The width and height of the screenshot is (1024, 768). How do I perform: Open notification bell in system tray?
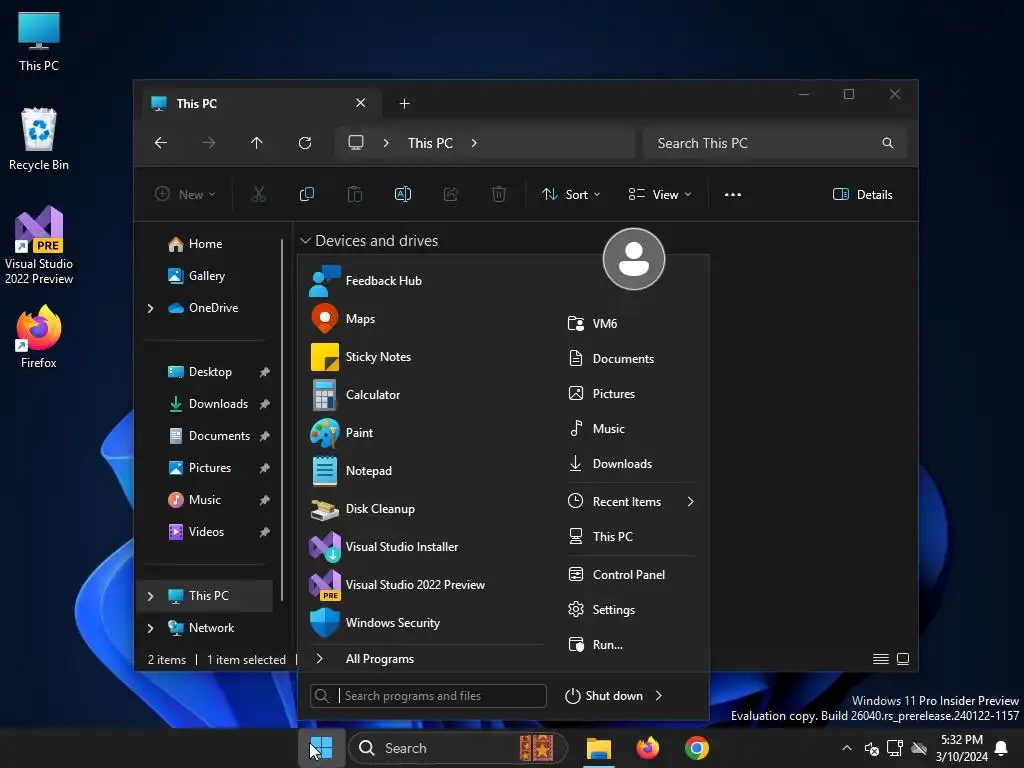(x=1001, y=748)
